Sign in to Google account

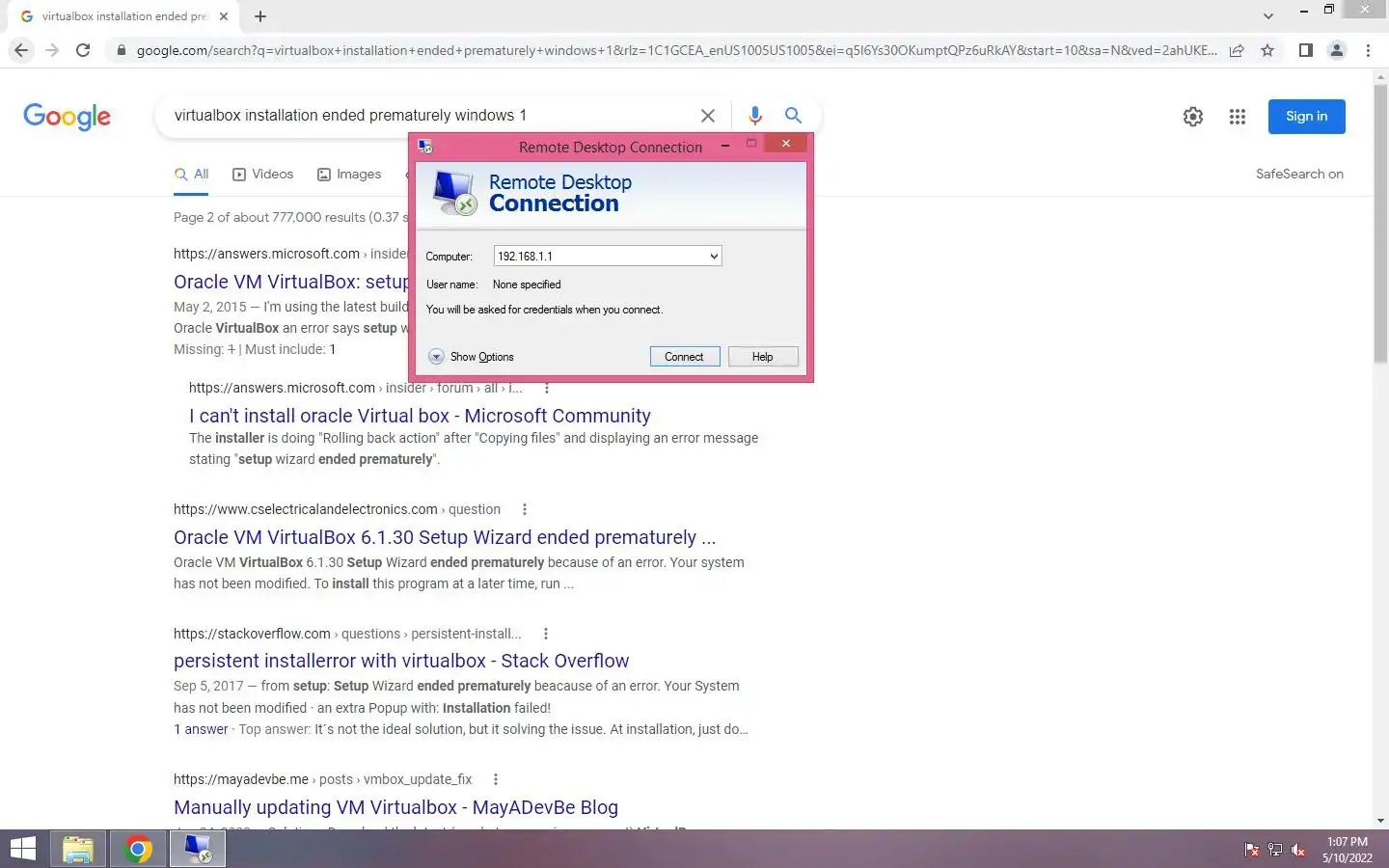point(1306,117)
